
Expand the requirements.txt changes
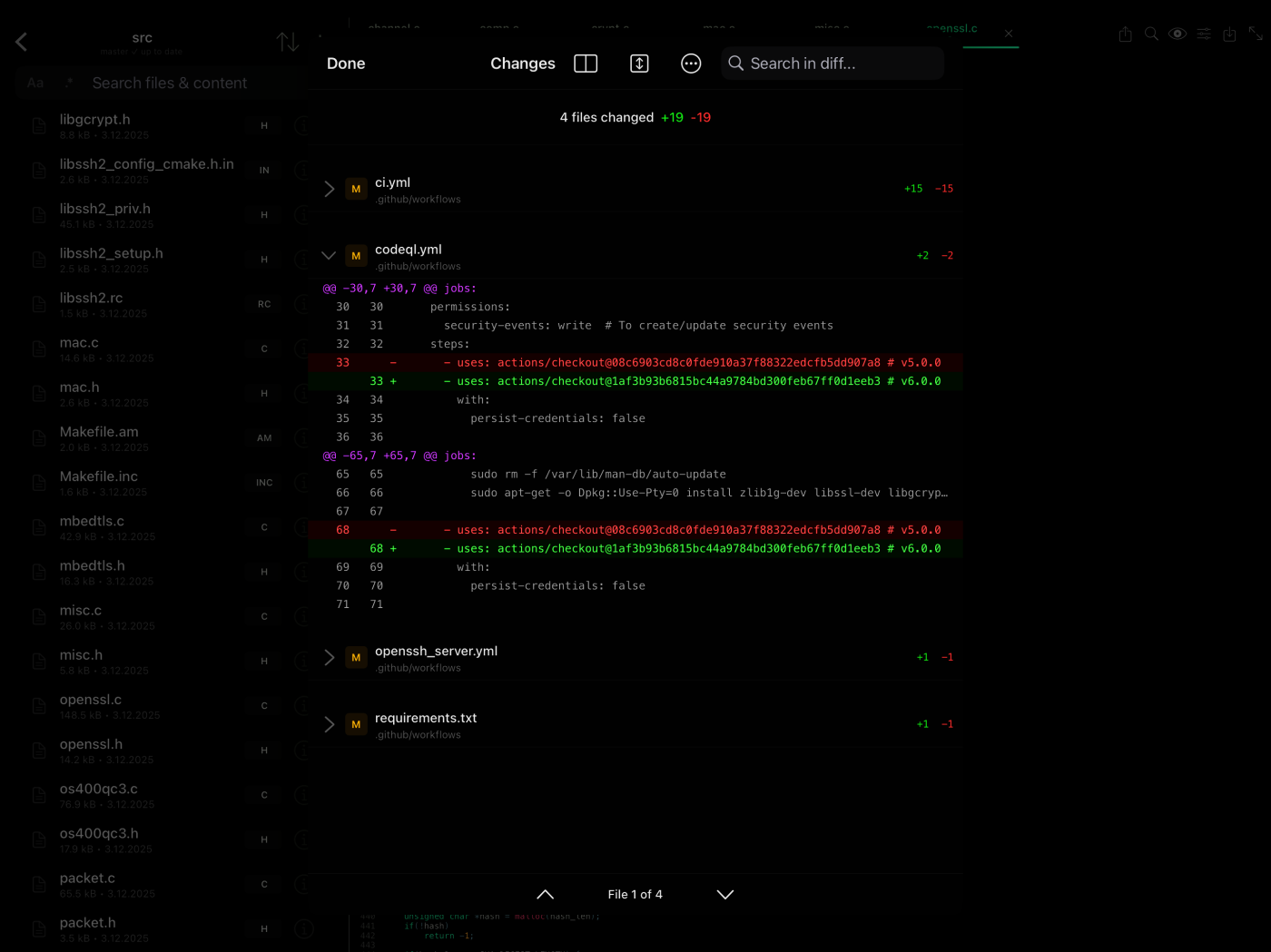click(x=329, y=723)
